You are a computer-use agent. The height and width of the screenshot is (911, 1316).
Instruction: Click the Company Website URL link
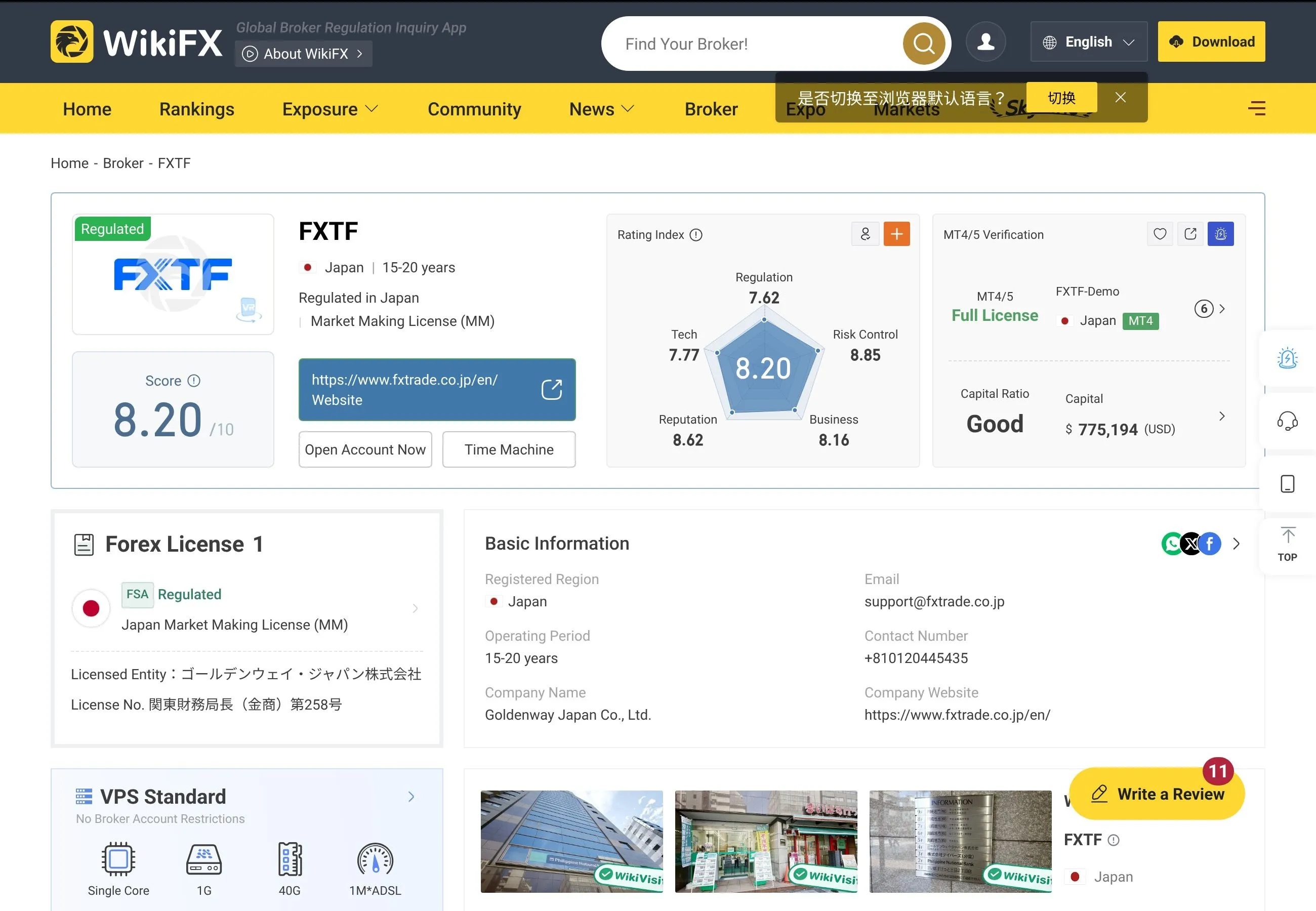pyautogui.click(x=957, y=715)
